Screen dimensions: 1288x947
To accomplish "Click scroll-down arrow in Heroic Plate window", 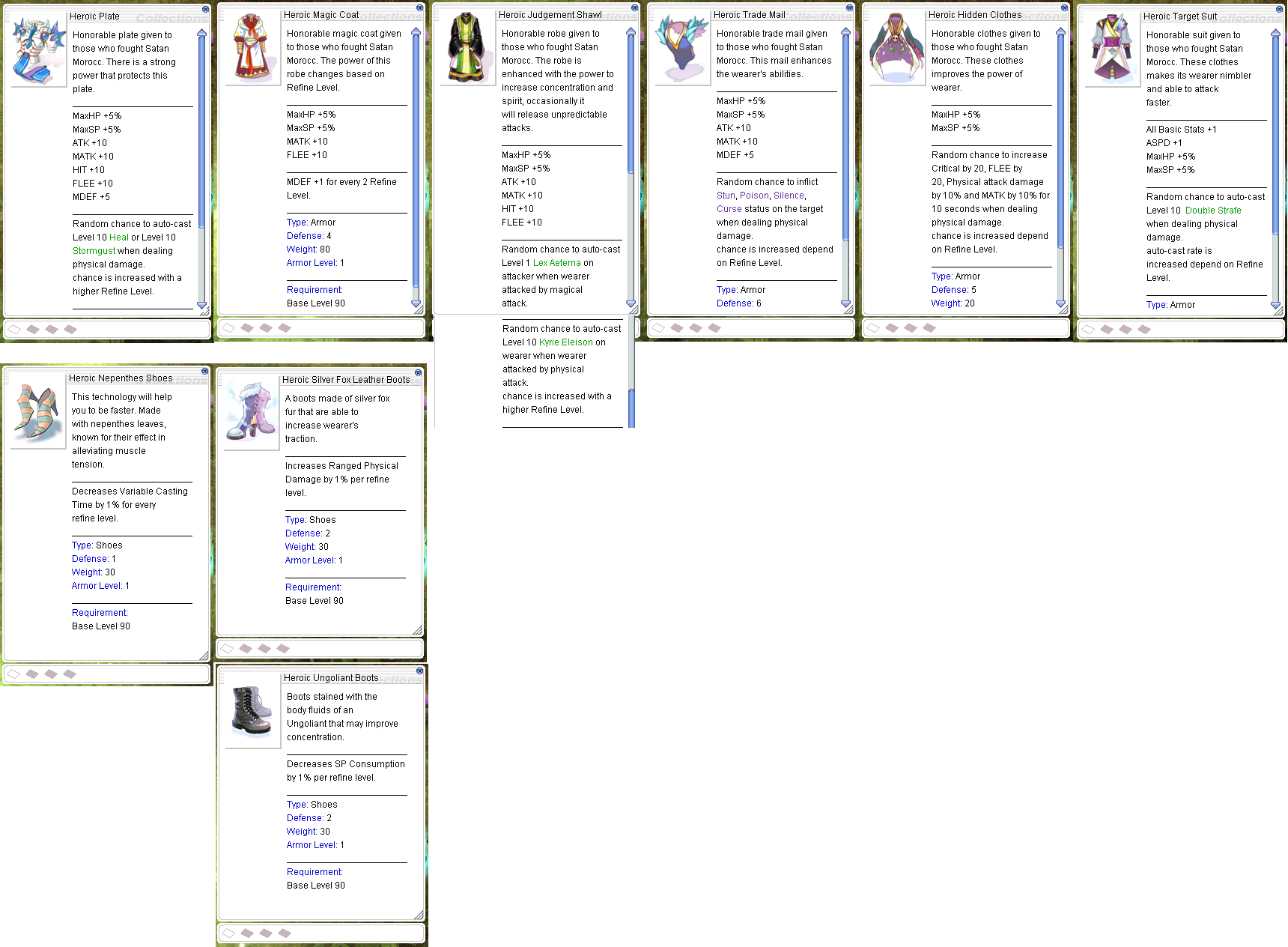I will click(201, 305).
